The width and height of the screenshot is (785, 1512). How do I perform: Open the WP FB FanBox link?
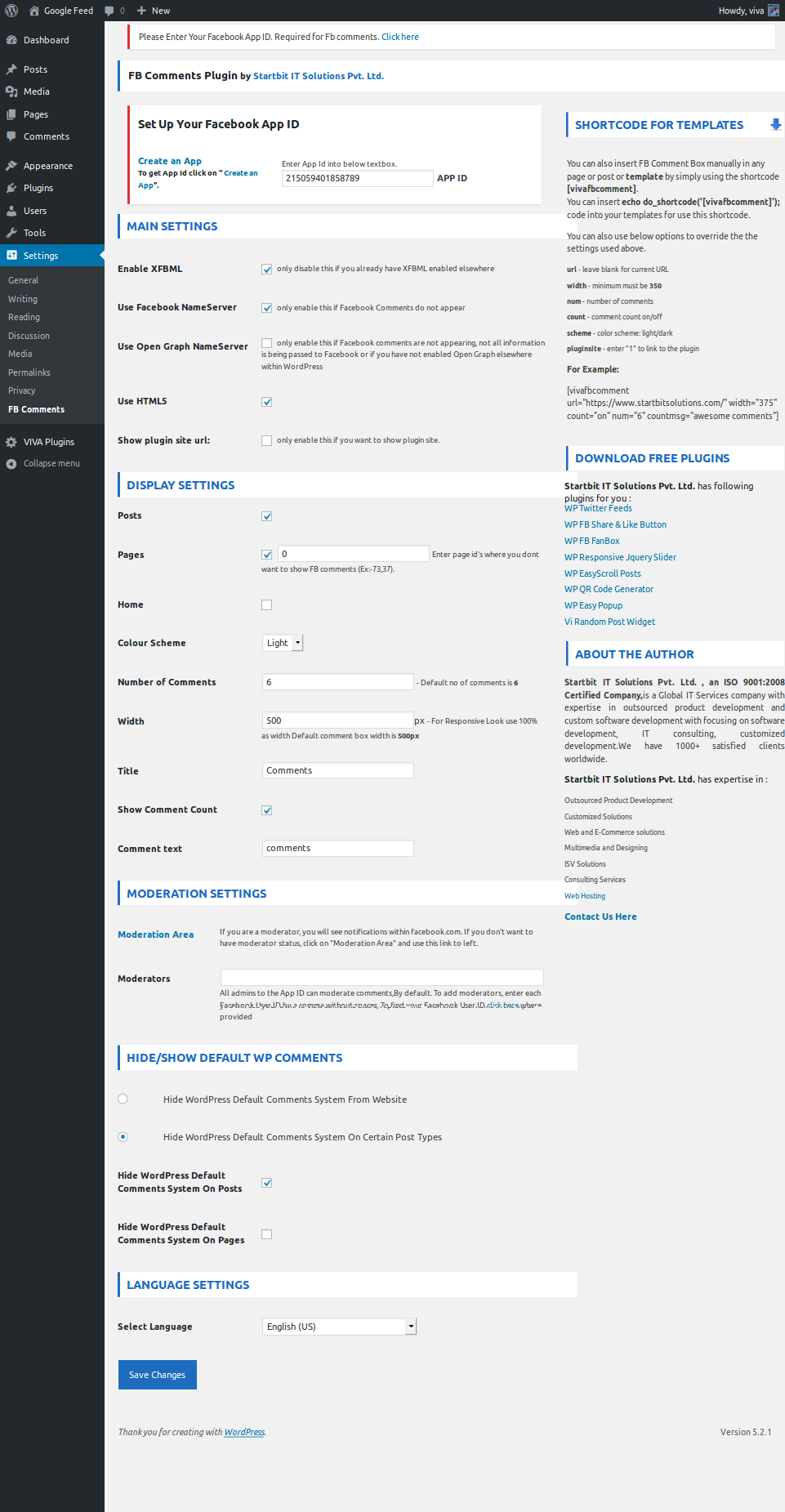click(591, 541)
